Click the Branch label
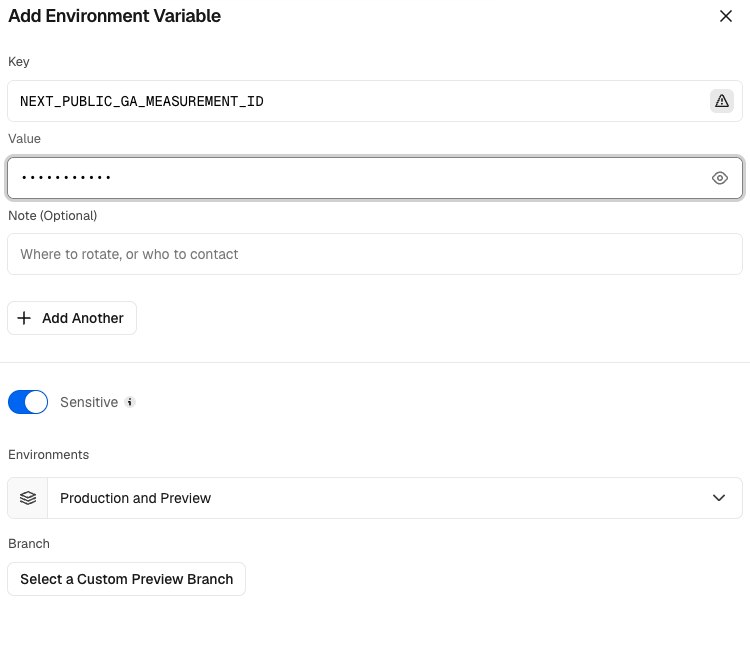This screenshot has height=656, width=750. [29, 544]
